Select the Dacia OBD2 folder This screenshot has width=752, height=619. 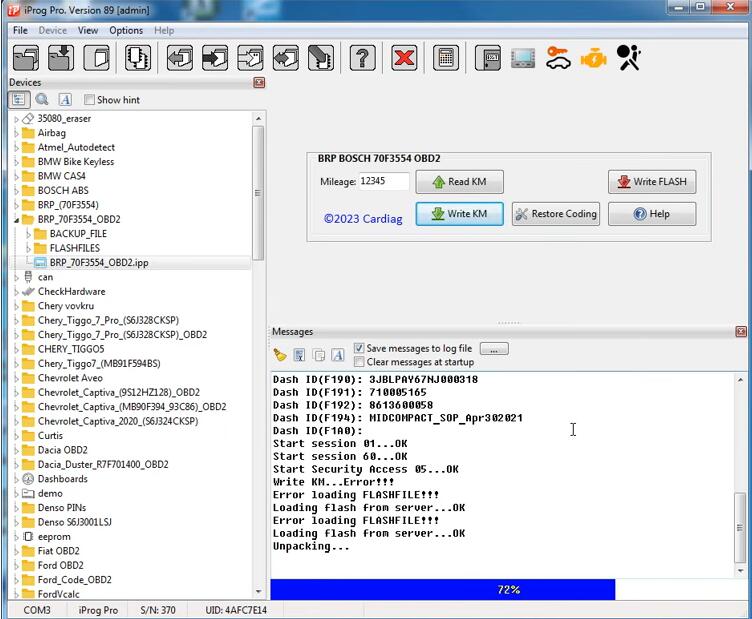(62, 450)
